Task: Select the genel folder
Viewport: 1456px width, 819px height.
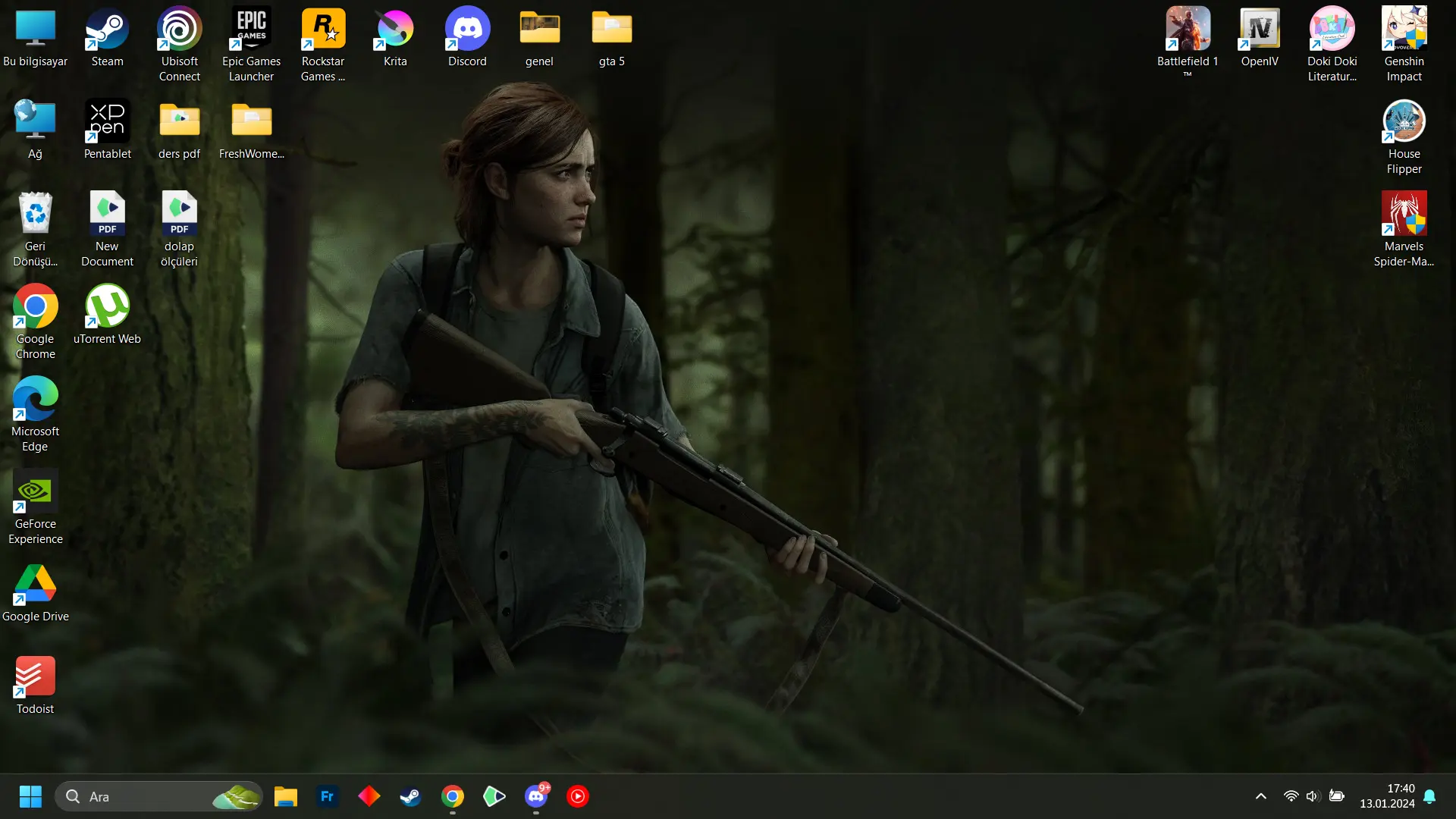Action: coord(539,38)
